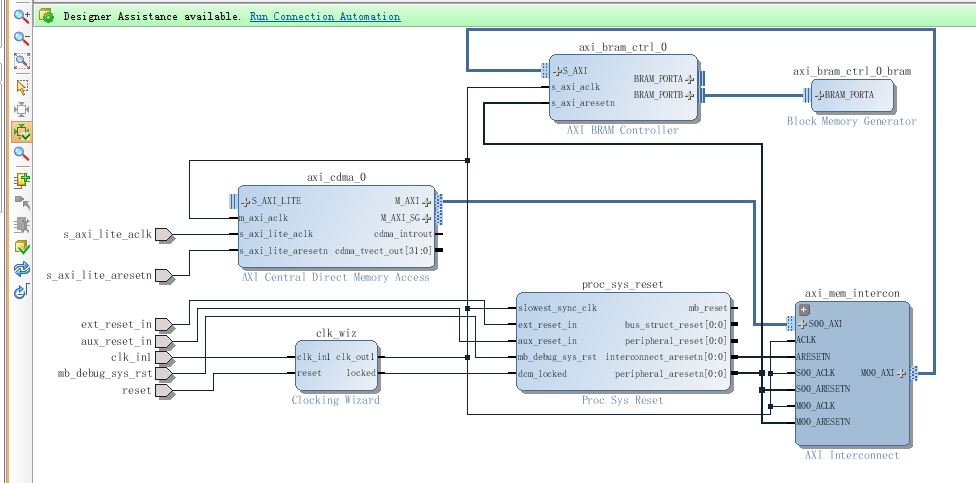Select the clk_wiz Clocking Wizard block
976x483 pixels.
(336, 366)
